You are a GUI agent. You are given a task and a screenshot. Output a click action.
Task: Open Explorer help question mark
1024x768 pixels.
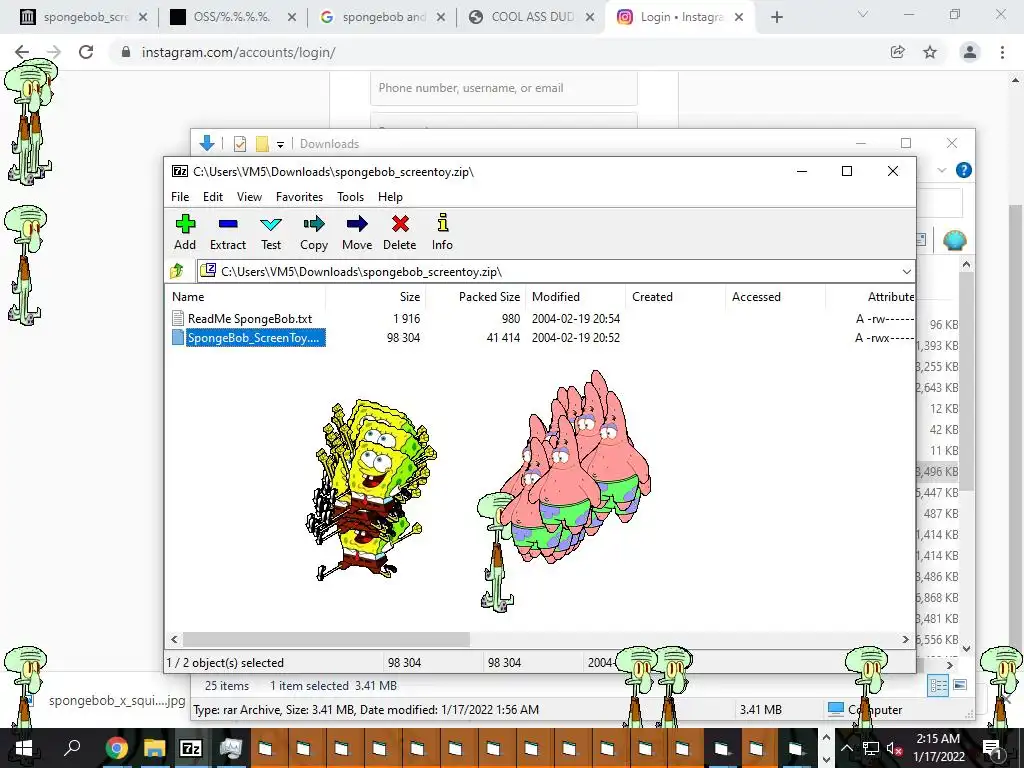coord(963,170)
